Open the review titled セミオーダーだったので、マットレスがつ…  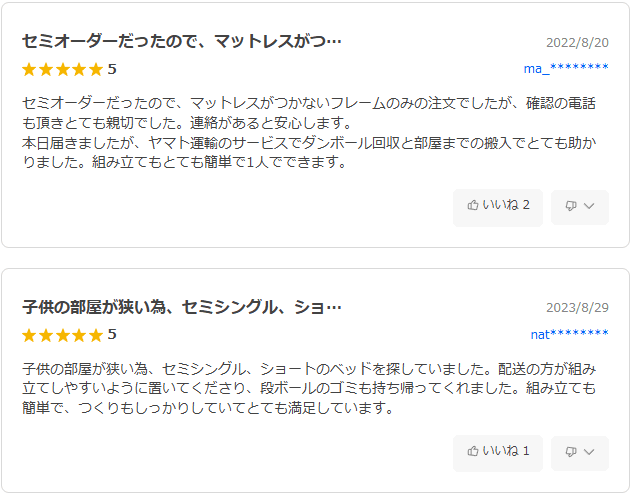click(182, 42)
